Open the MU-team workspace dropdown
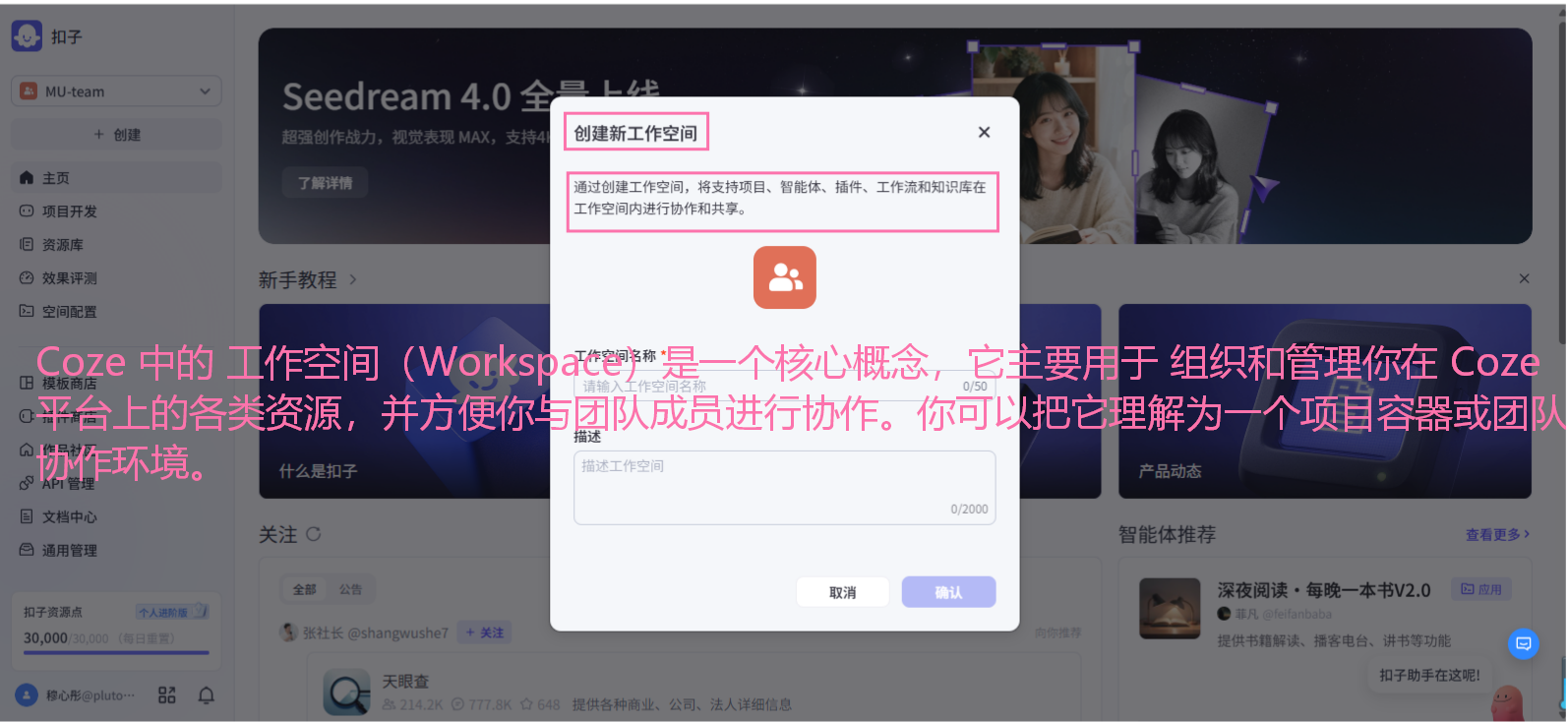Viewport: 1568px width, 722px height. pyautogui.click(x=116, y=91)
